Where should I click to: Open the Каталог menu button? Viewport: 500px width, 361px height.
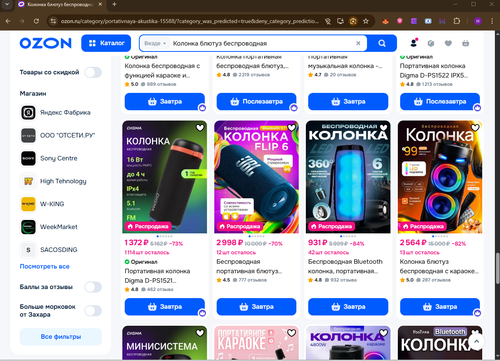(x=106, y=43)
